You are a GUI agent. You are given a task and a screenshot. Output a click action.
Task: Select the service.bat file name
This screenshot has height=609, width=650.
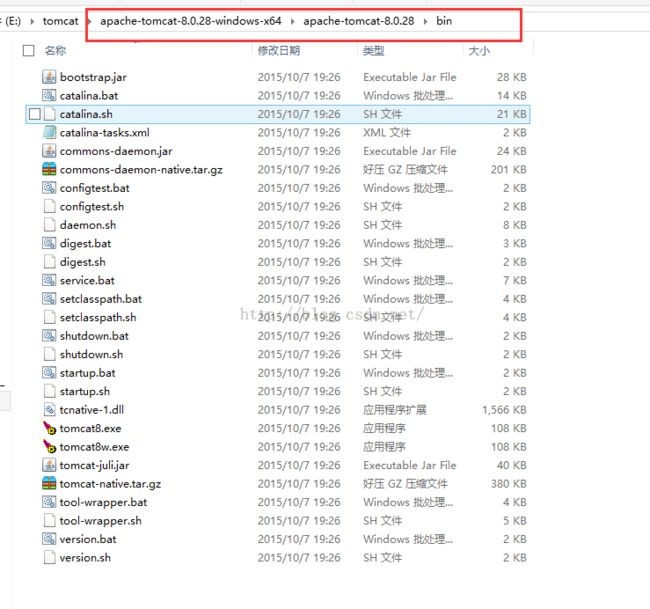[x=87, y=280]
